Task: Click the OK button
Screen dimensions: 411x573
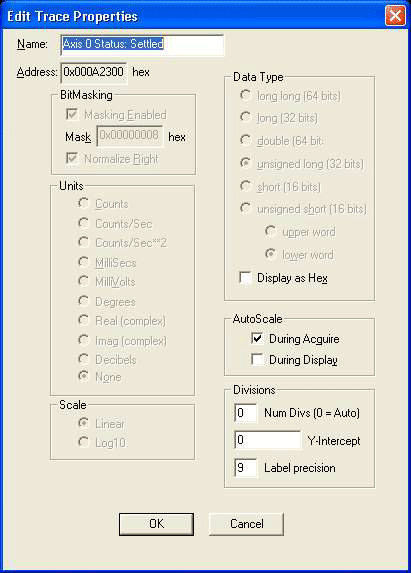Action: (x=156, y=524)
